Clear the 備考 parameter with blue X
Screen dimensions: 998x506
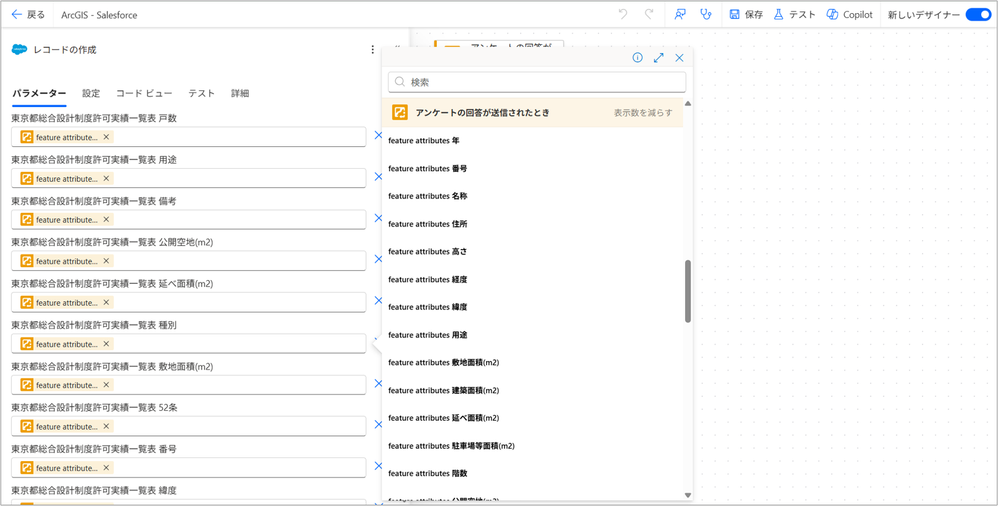[x=377, y=218]
